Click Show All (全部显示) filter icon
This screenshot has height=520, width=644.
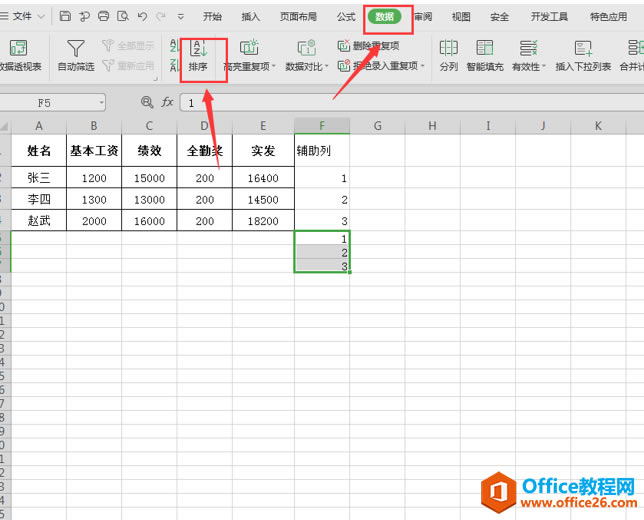pyautogui.click(x=128, y=45)
